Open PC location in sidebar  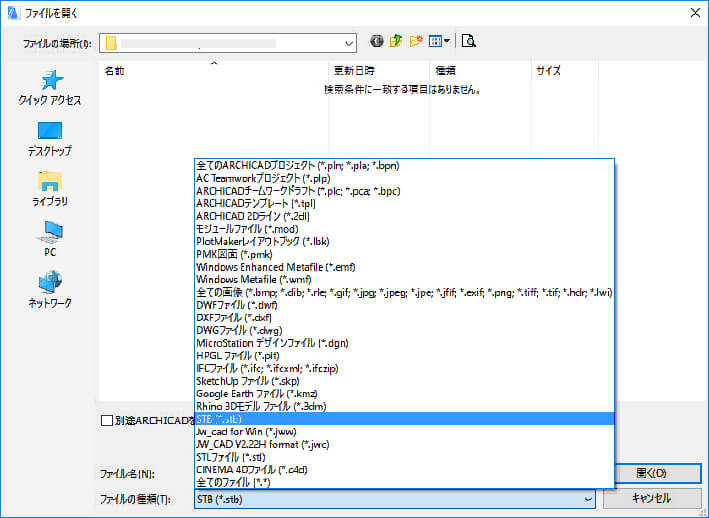[50, 239]
